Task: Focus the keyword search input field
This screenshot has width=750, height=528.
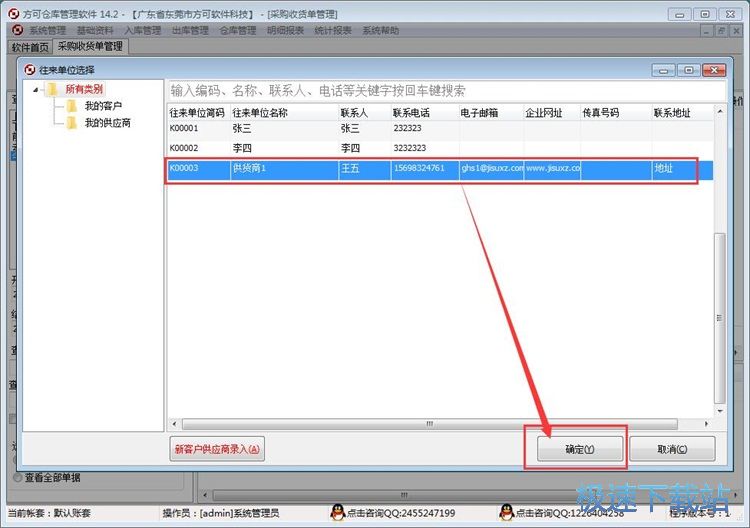Action: [446, 90]
